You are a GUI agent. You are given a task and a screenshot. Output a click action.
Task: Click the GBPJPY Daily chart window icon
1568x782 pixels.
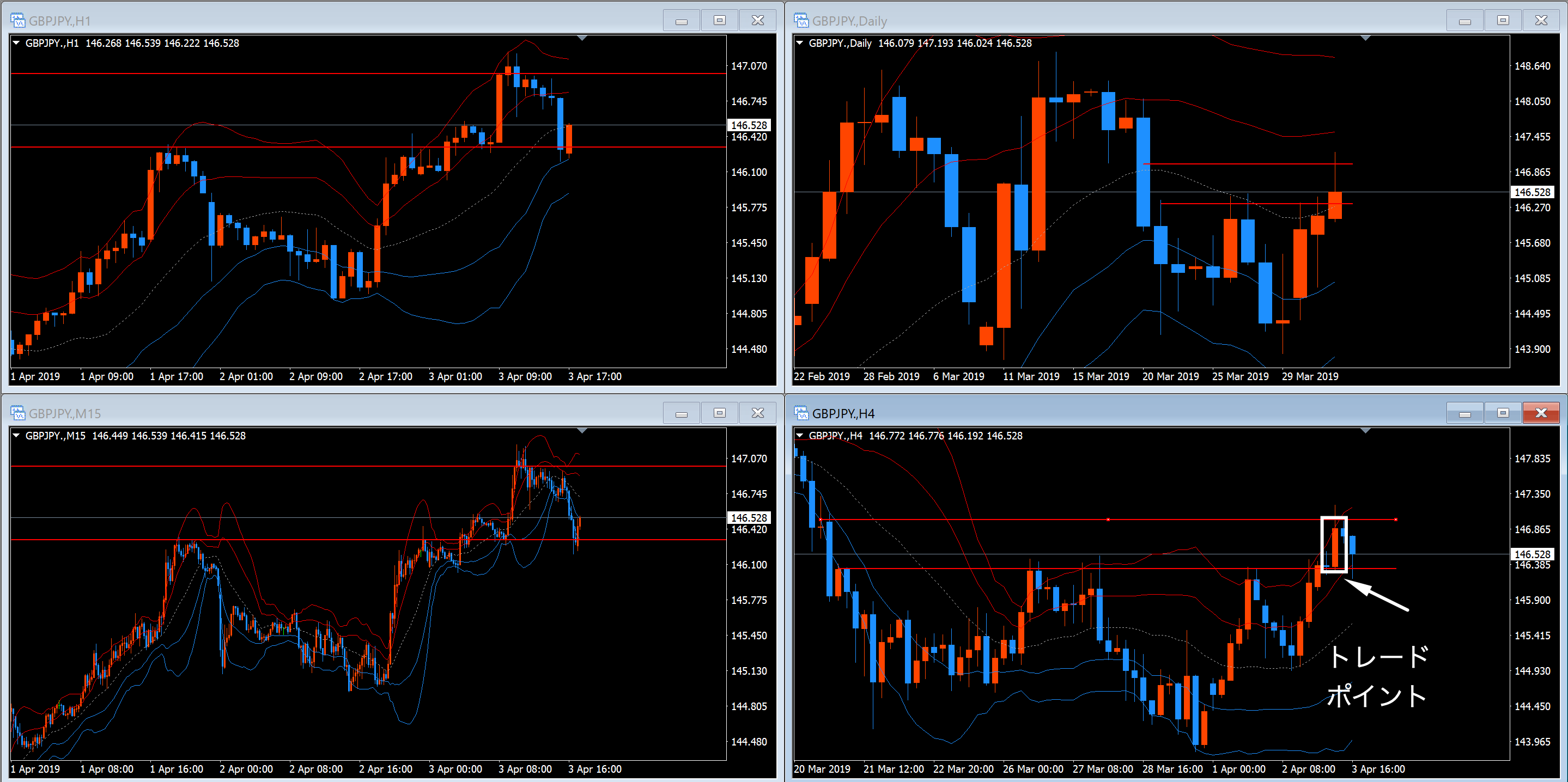(801, 21)
